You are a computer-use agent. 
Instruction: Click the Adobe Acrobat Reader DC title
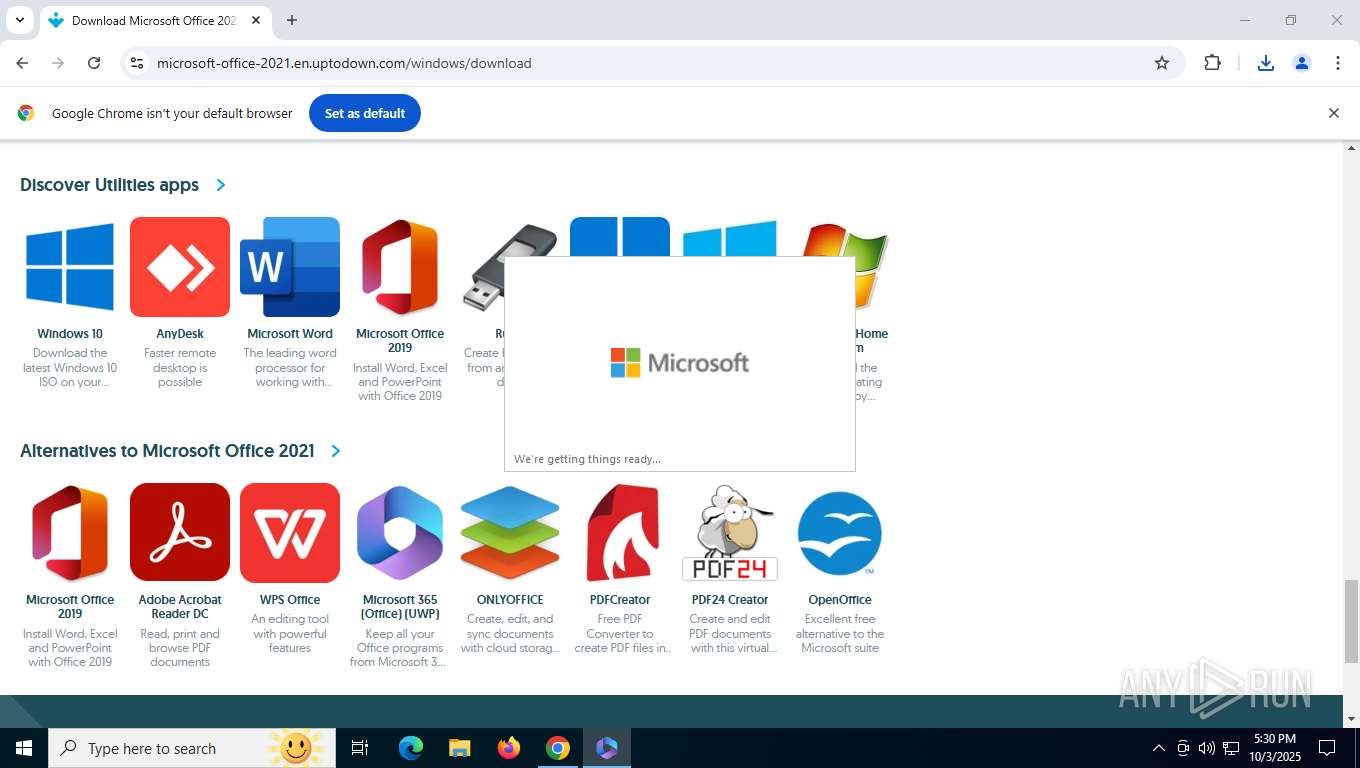[180, 607]
